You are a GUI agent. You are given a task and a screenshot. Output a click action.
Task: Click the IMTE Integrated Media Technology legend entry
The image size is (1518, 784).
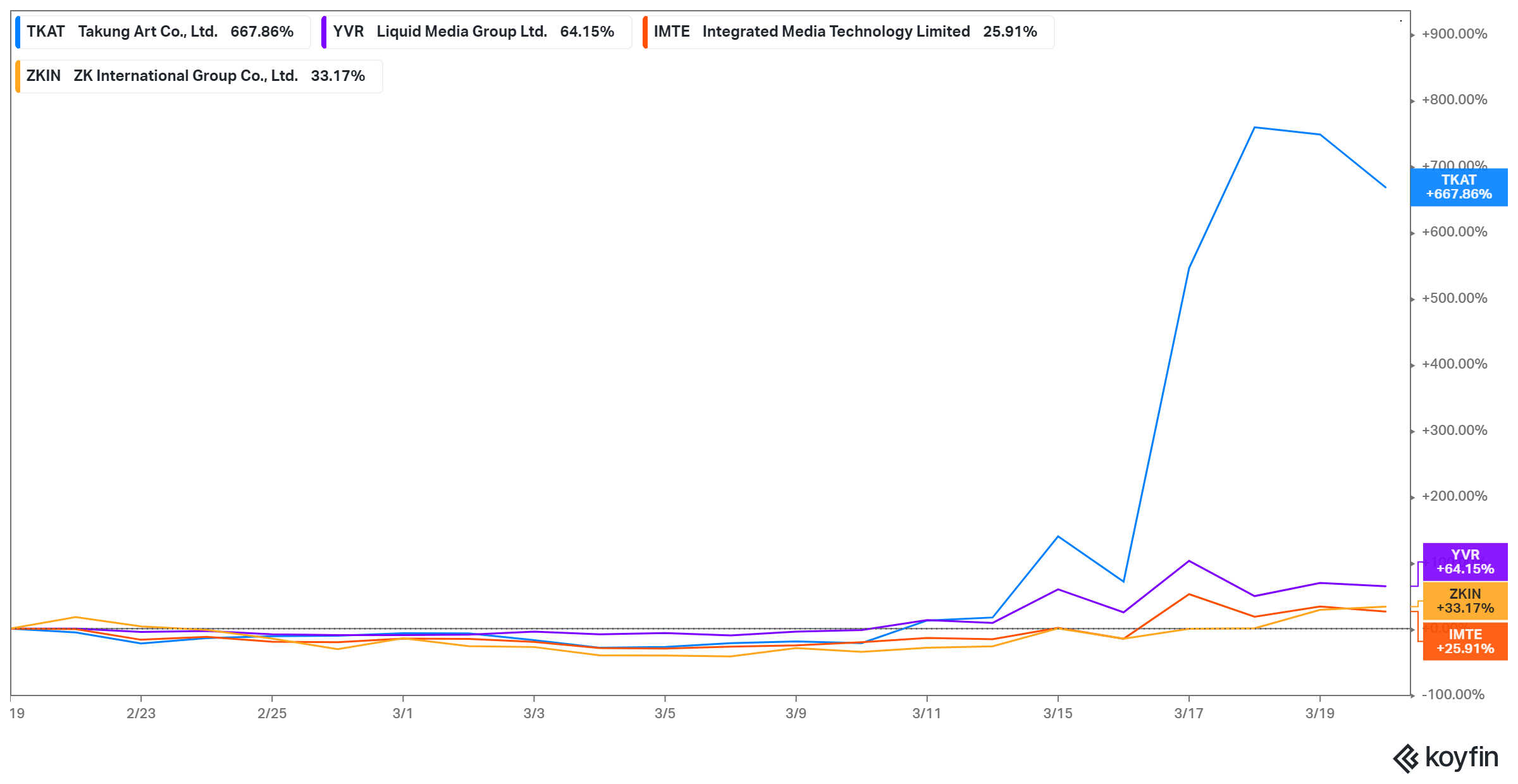pos(848,32)
